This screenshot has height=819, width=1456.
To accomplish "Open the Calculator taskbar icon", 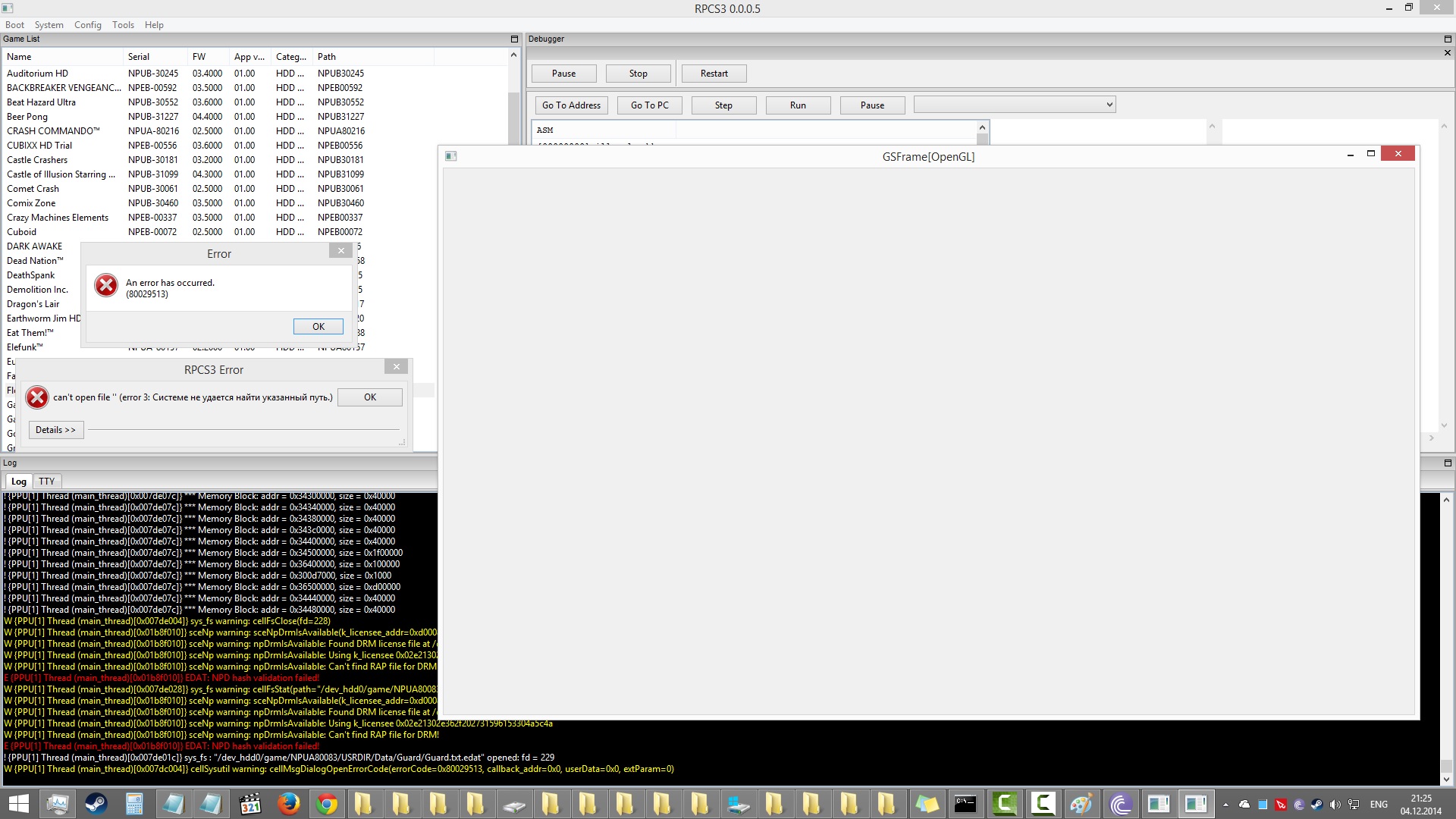I will (134, 804).
